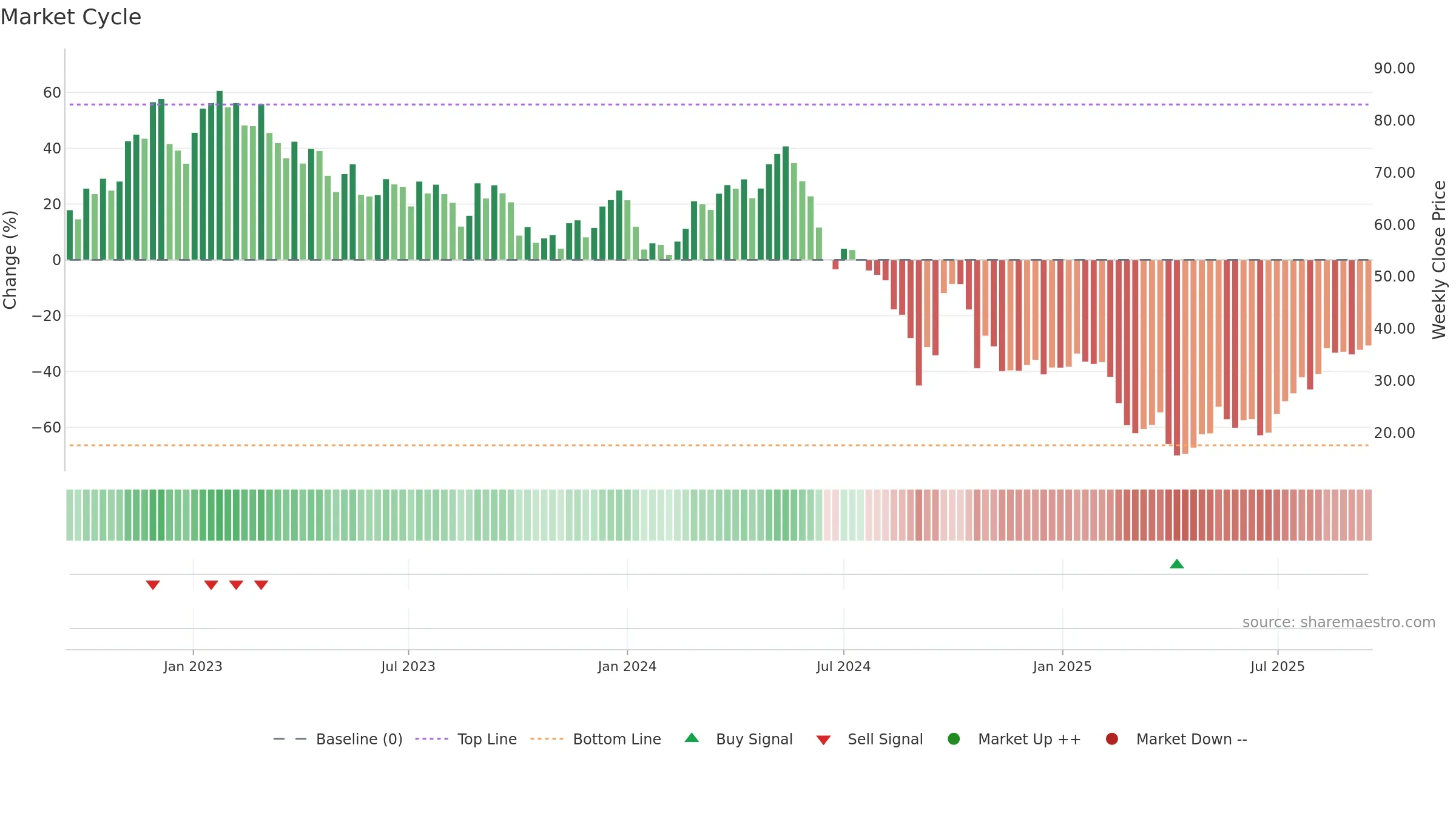Click the −60 tick on Change axis
Viewport: 1456px width, 819px height.
point(47,428)
